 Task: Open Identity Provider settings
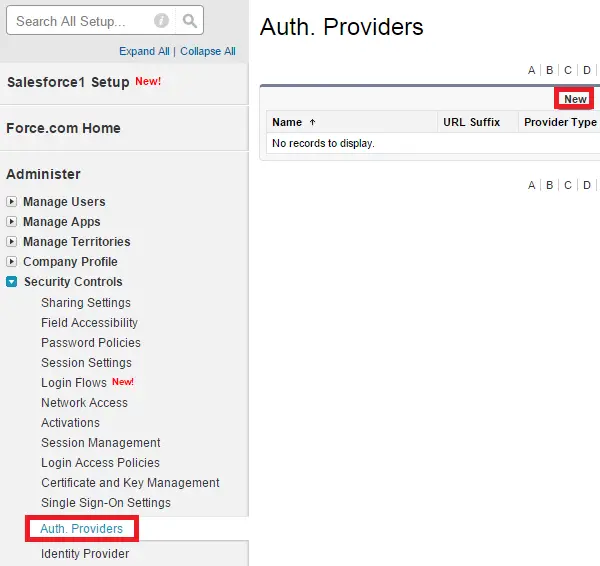(85, 554)
